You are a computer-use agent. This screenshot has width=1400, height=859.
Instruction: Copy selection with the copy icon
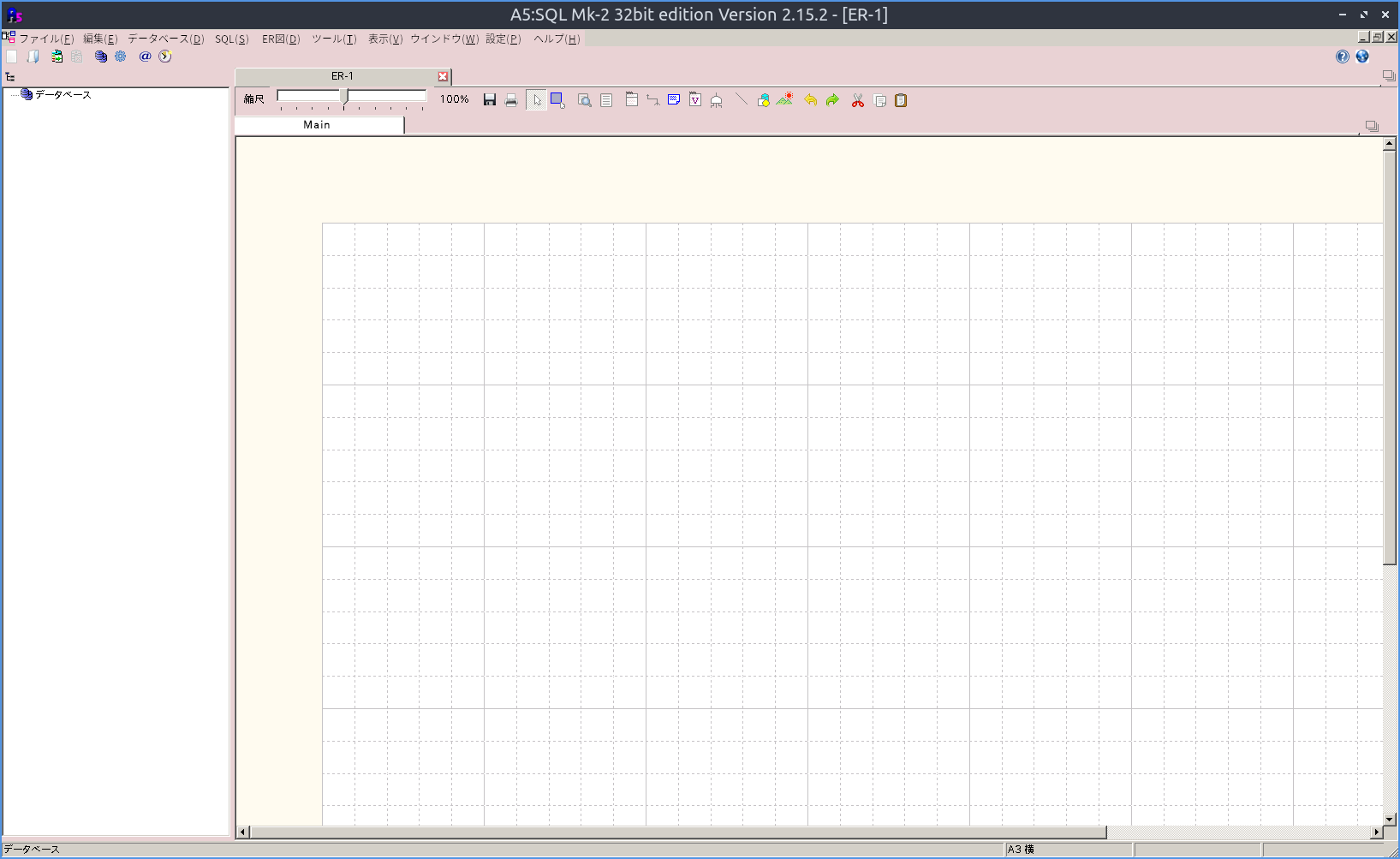[x=879, y=100]
